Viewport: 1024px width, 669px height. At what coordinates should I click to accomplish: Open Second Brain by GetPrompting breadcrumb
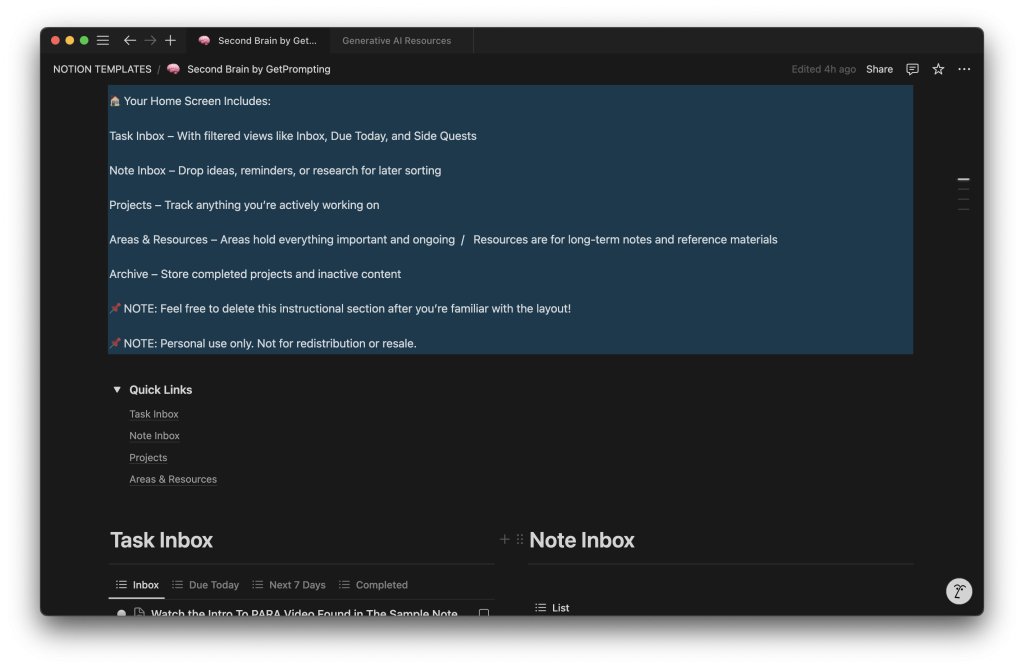click(259, 69)
